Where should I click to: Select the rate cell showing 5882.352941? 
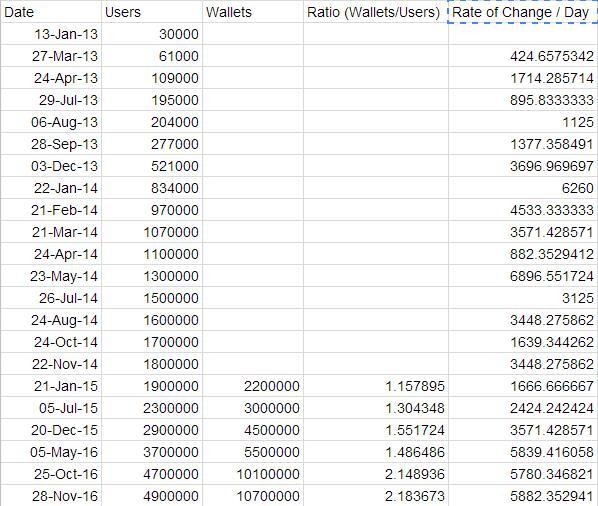pos(522,496)
